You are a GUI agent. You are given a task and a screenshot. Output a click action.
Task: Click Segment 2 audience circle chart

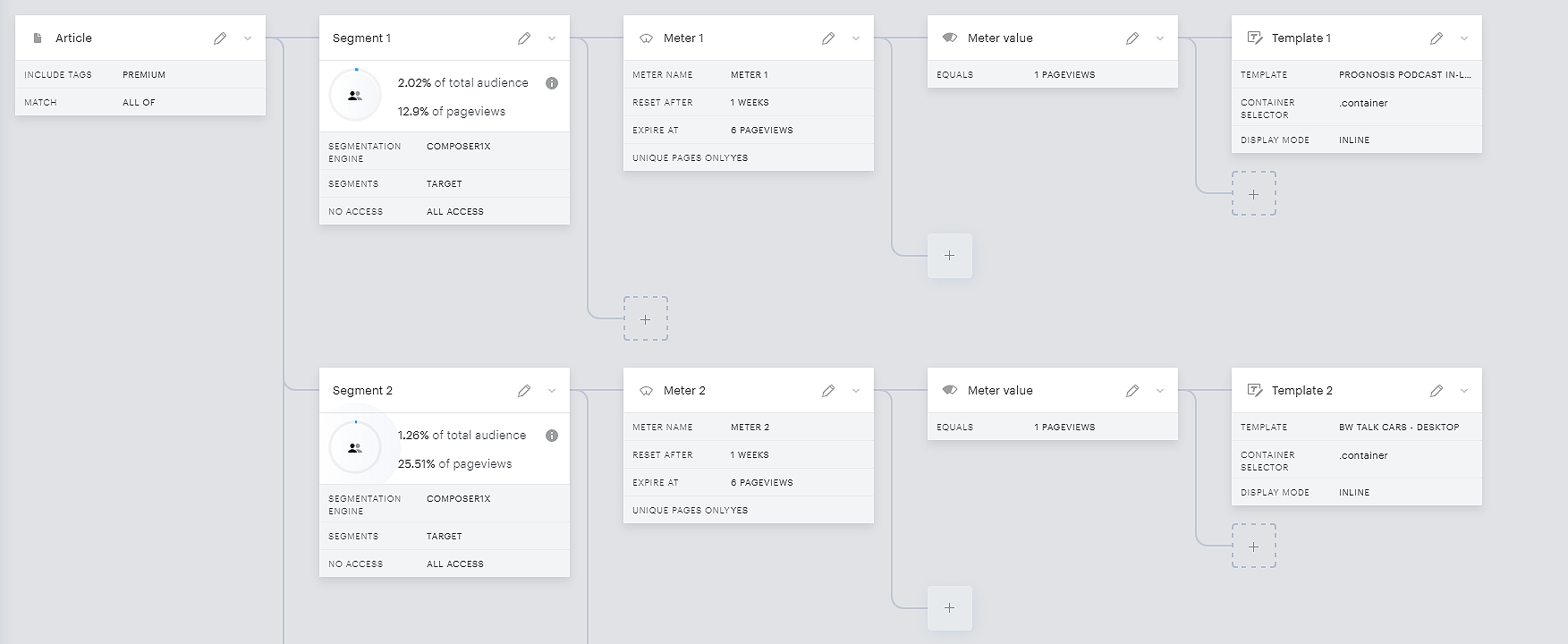pos(355,447)
